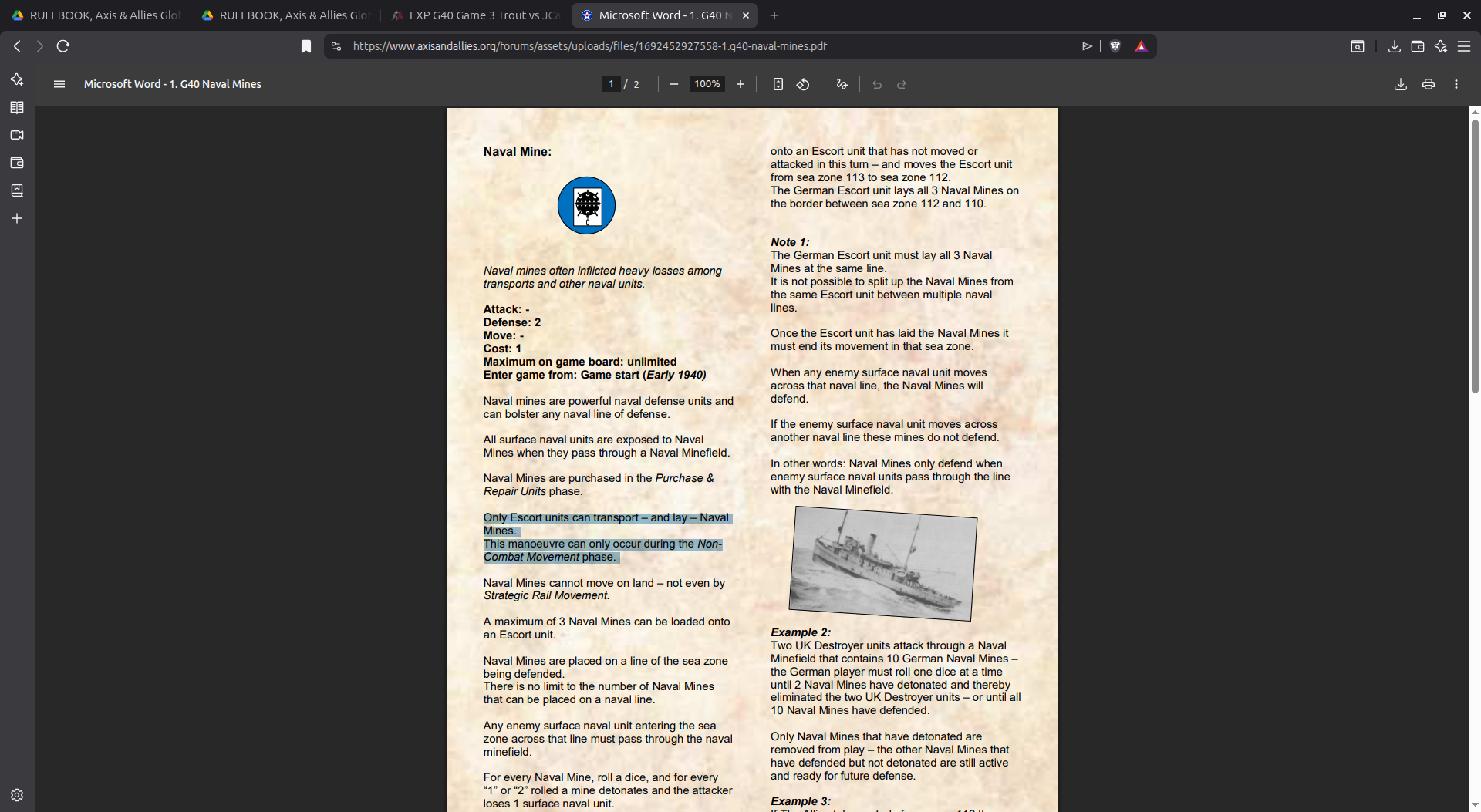Image resolution: width=1481 pixels, height=812 pixels.
Task: Print the PDF document
Action: coord(1428,84)
